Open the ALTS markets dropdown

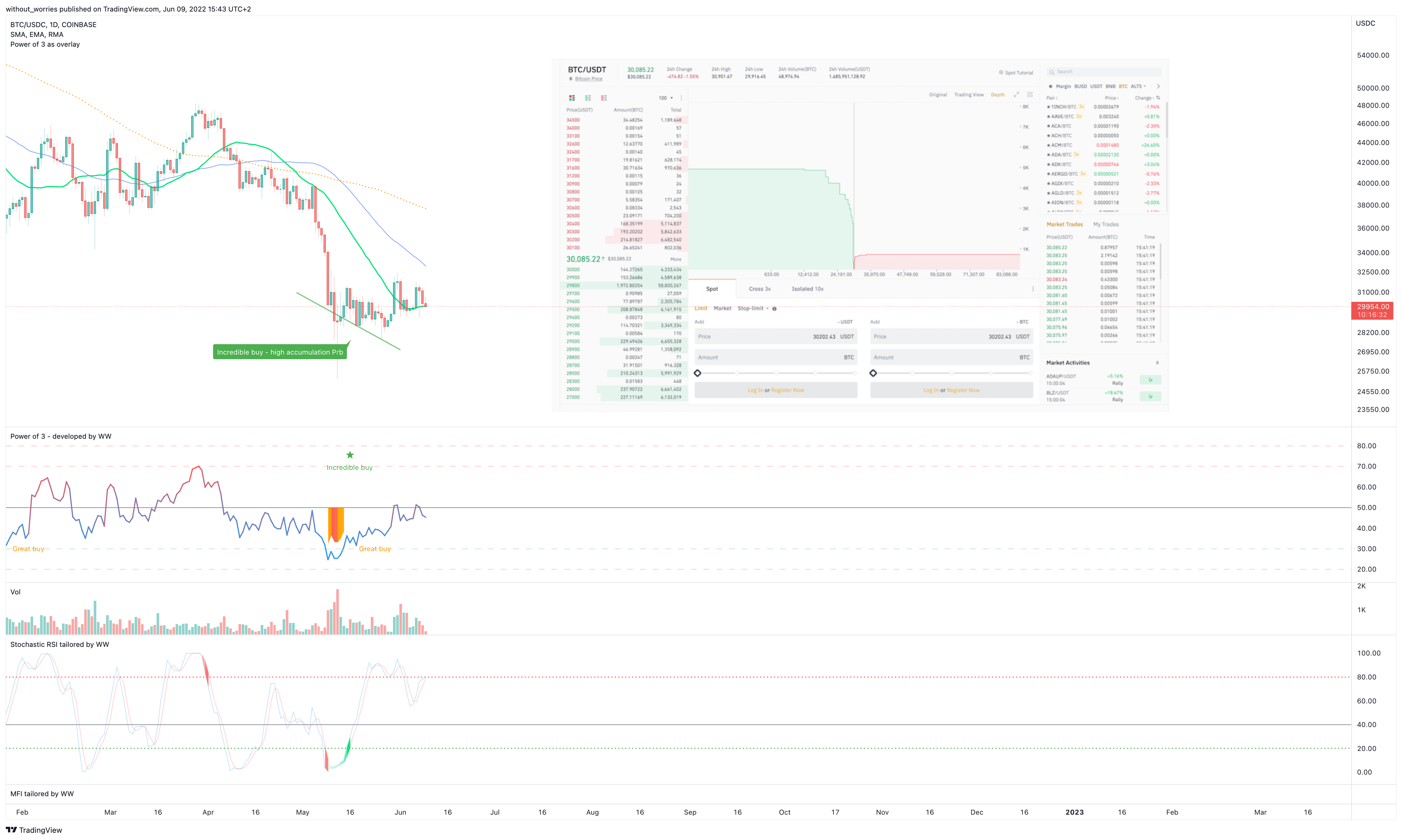click(1139, 86)
